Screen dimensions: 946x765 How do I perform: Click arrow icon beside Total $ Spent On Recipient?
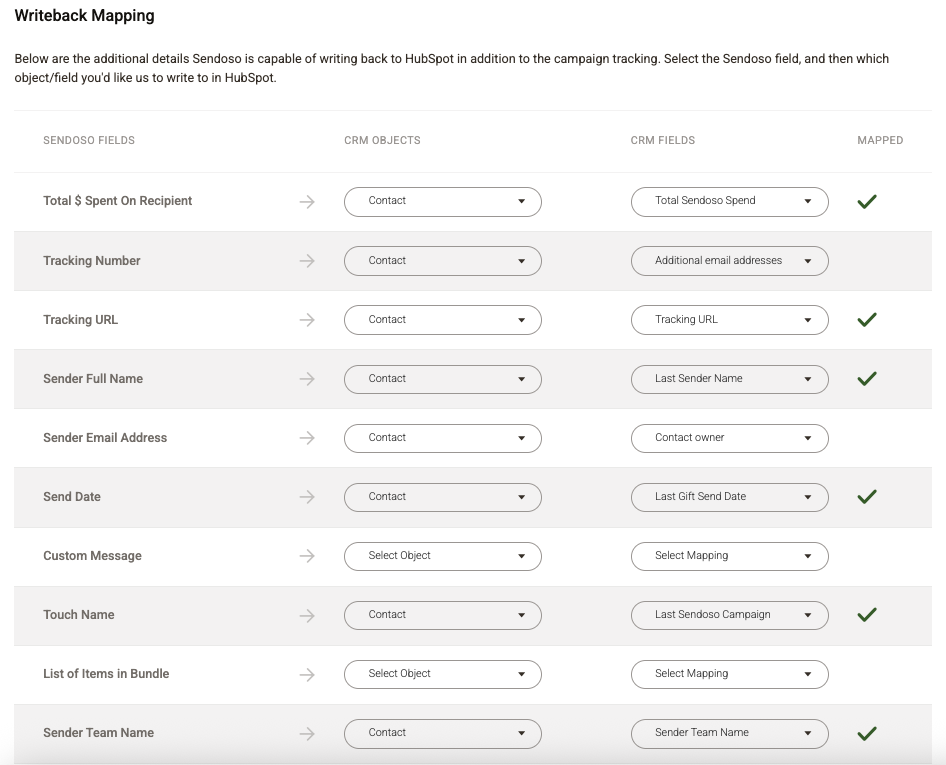[307, 202]
